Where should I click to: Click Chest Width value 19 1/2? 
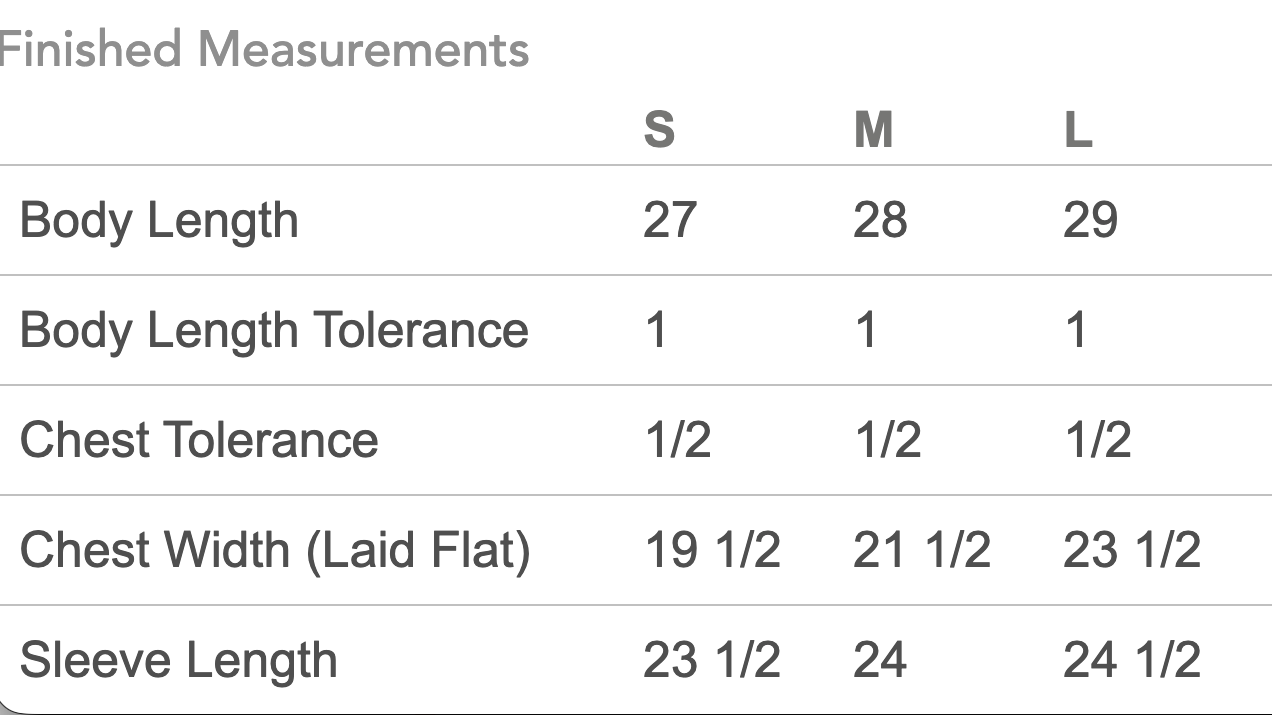712,550
